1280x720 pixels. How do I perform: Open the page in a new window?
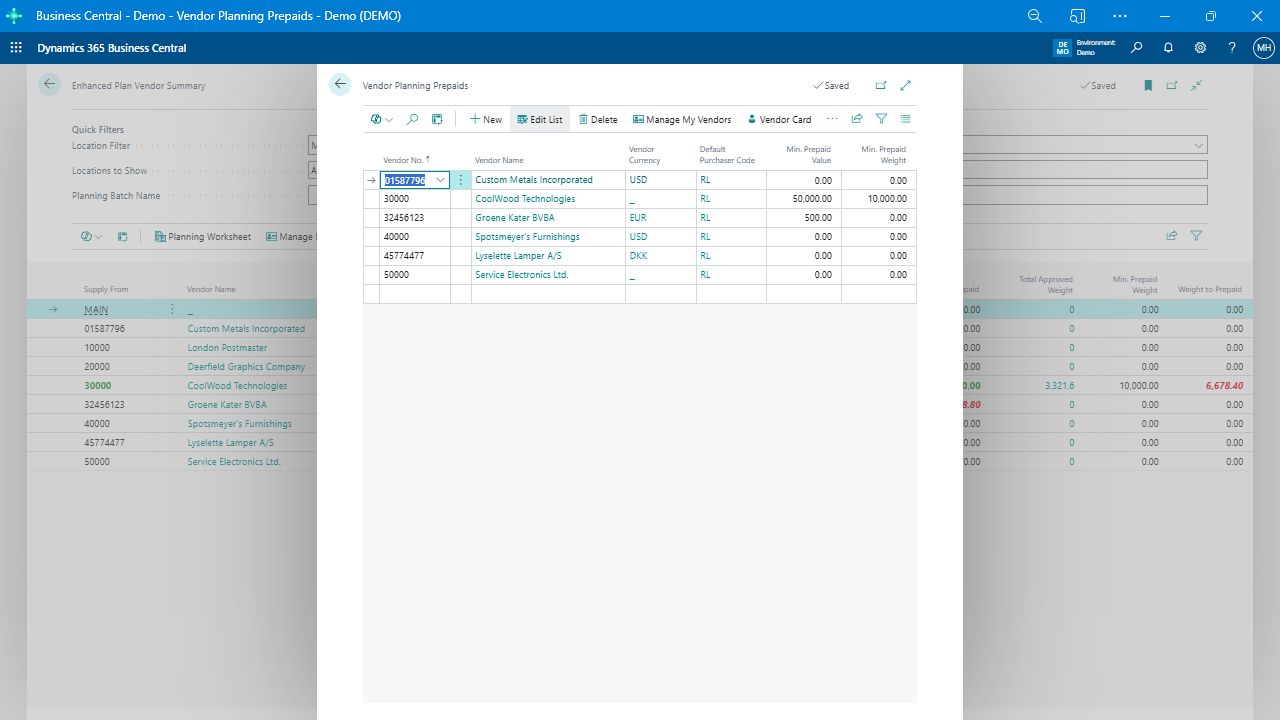pyautogui.click(x=881, y=85)
